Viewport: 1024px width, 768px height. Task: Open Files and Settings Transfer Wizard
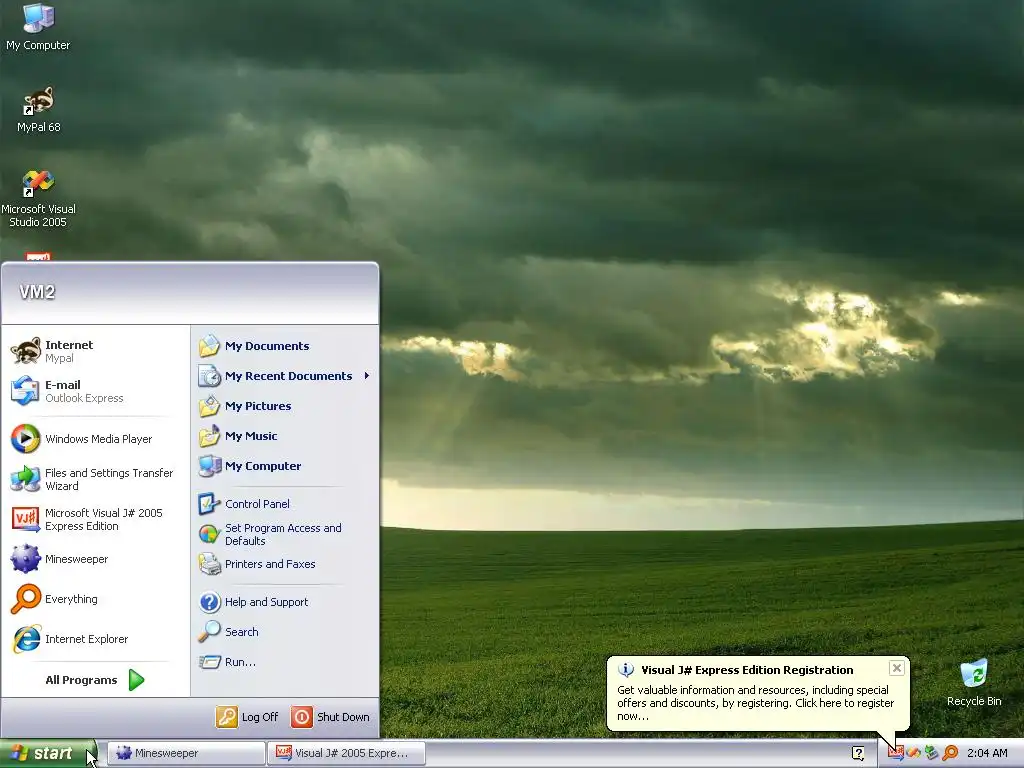point(96,479)
